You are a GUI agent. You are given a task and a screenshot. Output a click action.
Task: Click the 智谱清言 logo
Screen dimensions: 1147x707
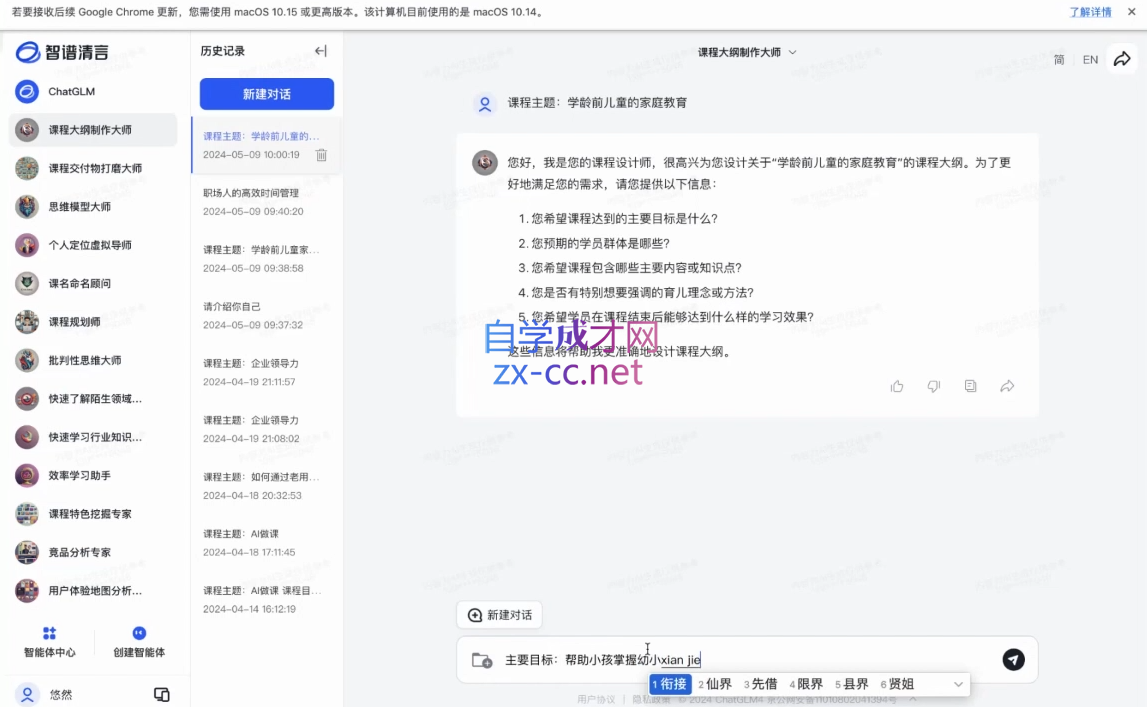(62, 52)
